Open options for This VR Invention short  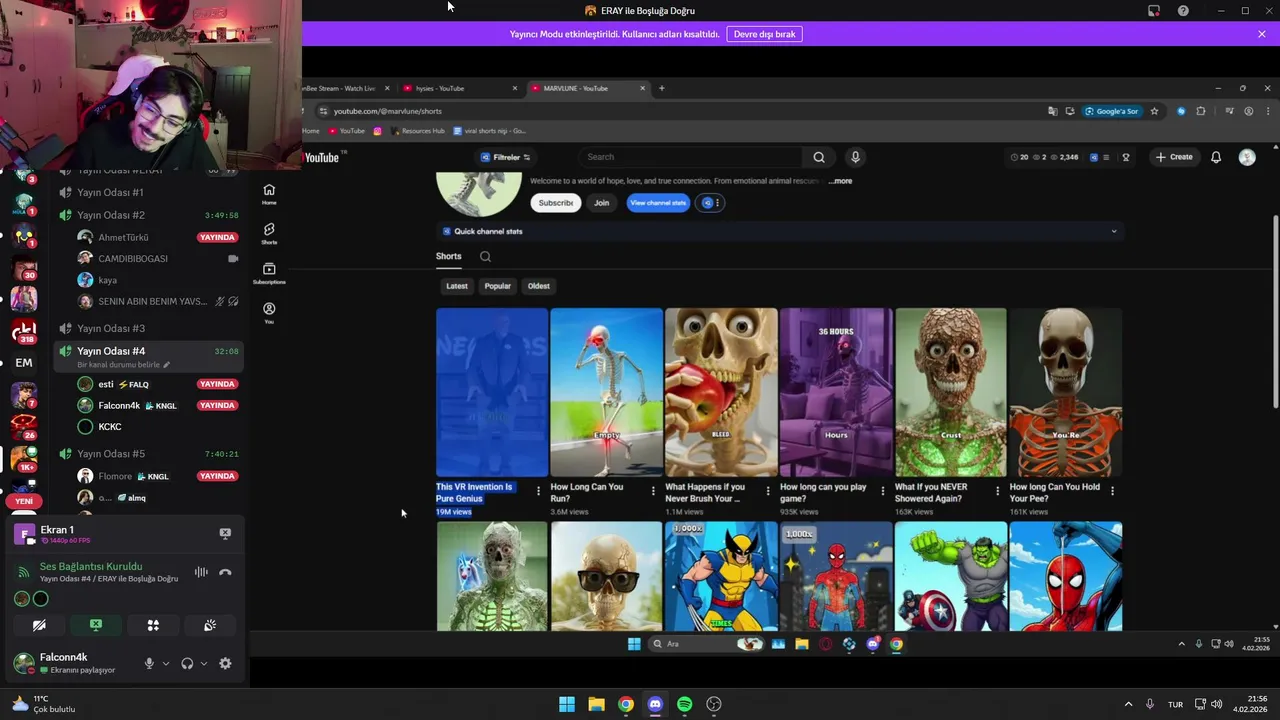[x=538, y=491]
